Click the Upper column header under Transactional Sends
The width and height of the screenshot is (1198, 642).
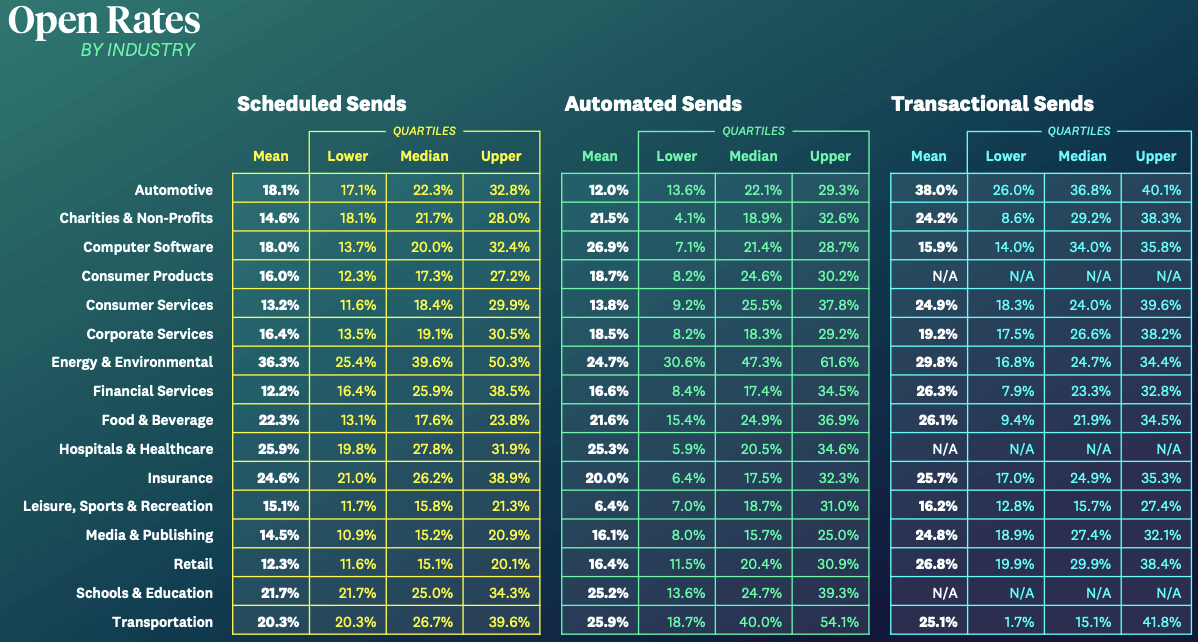tap(1156, 156)
